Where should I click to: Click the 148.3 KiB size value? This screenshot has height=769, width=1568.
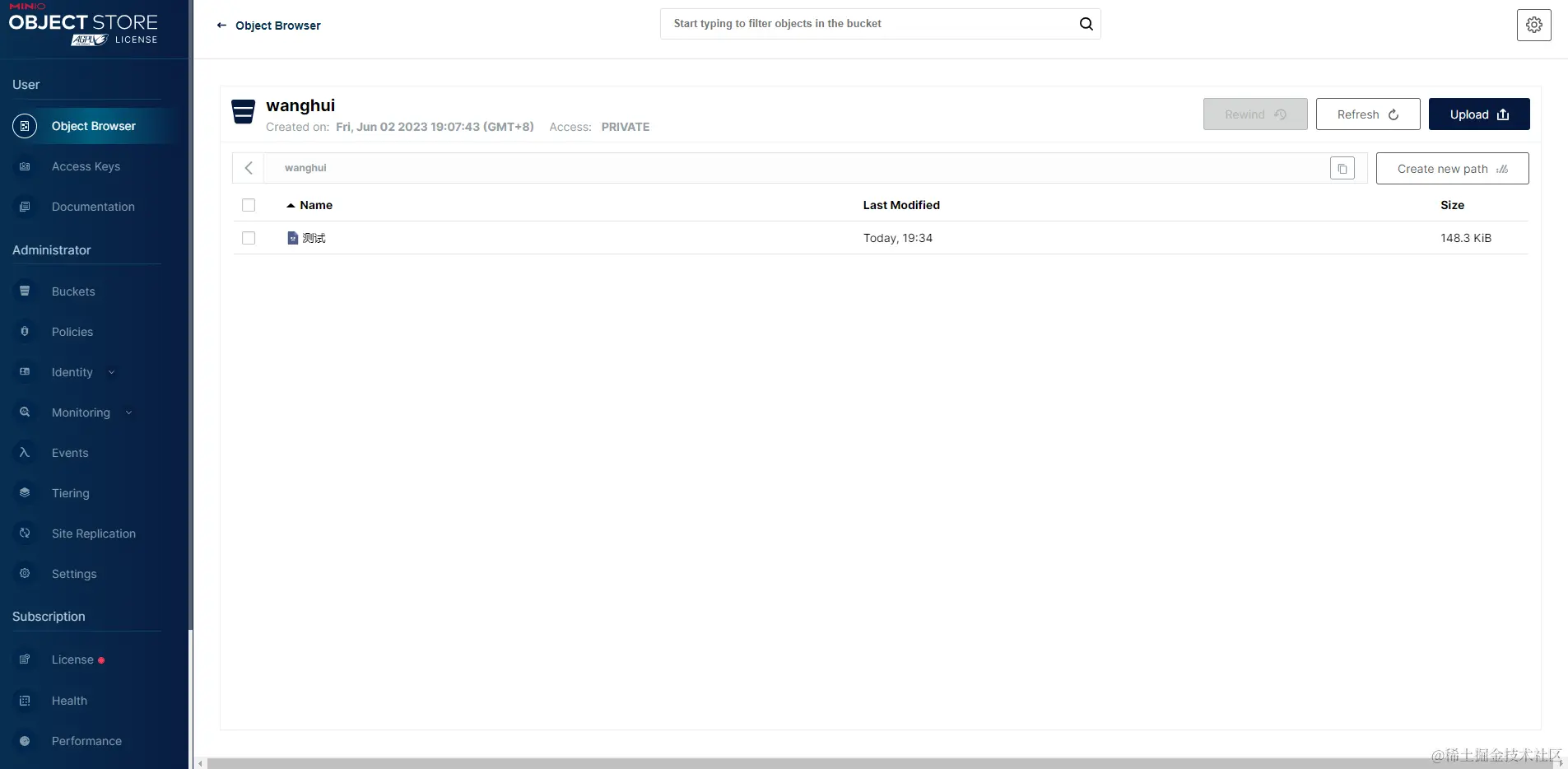[1466, 238]
